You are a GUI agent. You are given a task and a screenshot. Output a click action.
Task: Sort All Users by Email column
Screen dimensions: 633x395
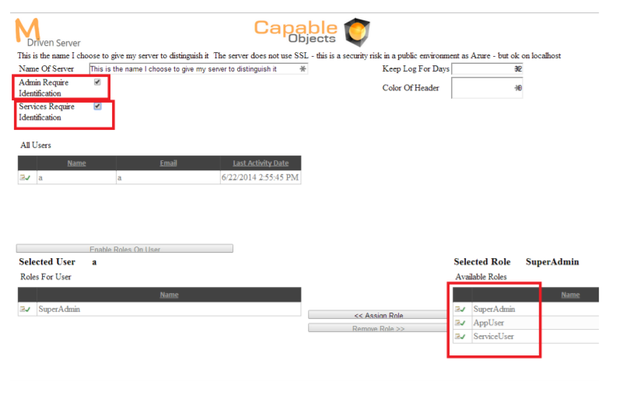168,163
